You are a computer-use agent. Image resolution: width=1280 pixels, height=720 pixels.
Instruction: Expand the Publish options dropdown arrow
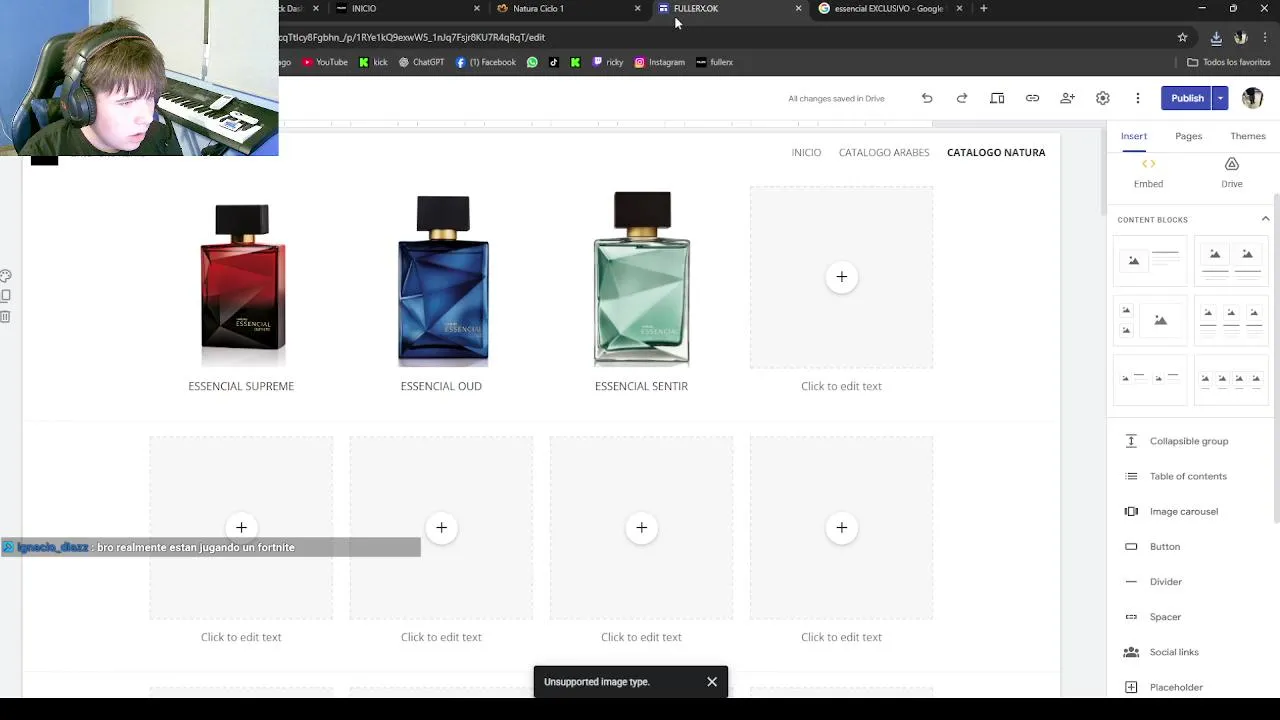click(1220, 98)
